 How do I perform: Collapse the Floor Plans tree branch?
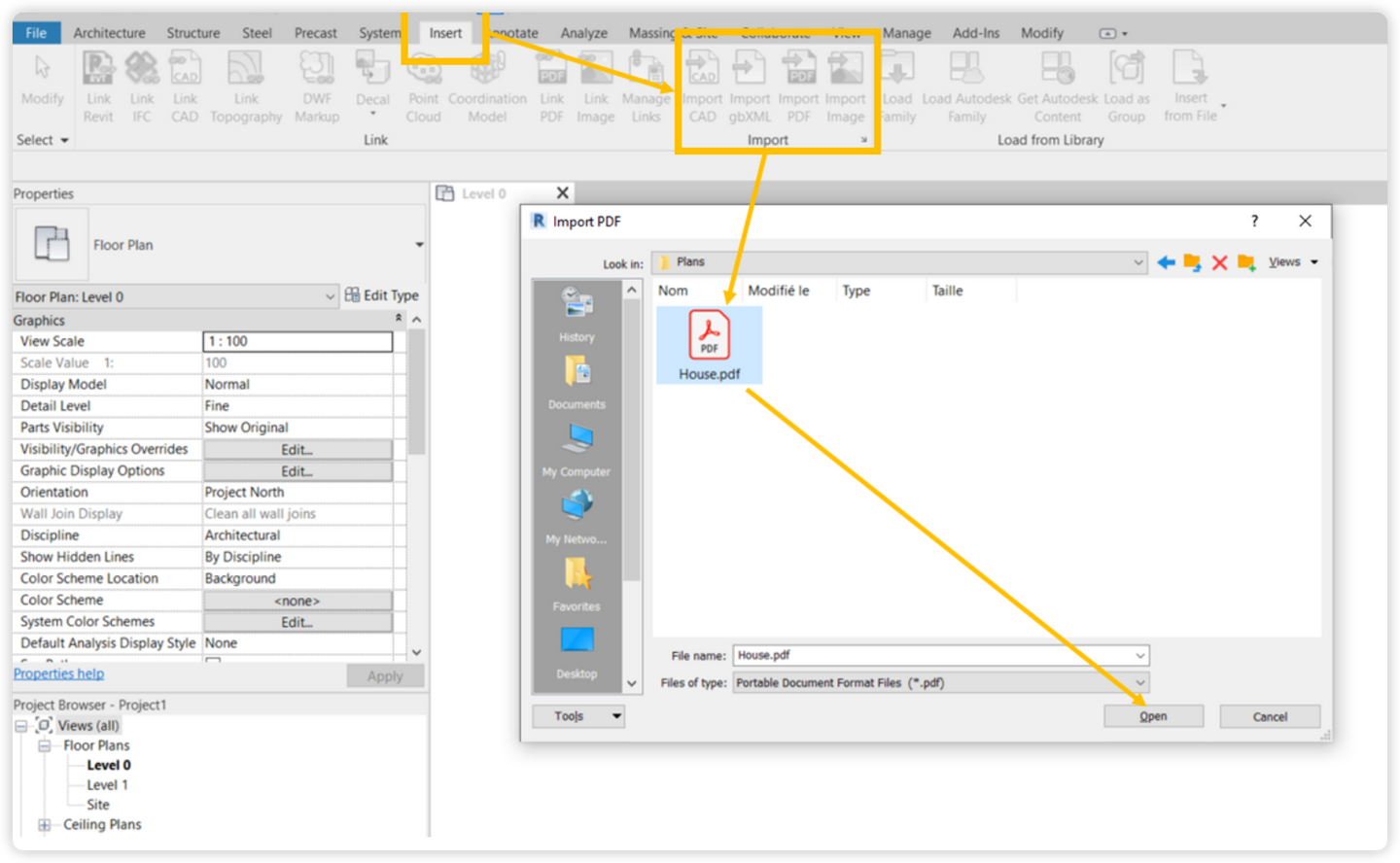(x=43, y=745)
